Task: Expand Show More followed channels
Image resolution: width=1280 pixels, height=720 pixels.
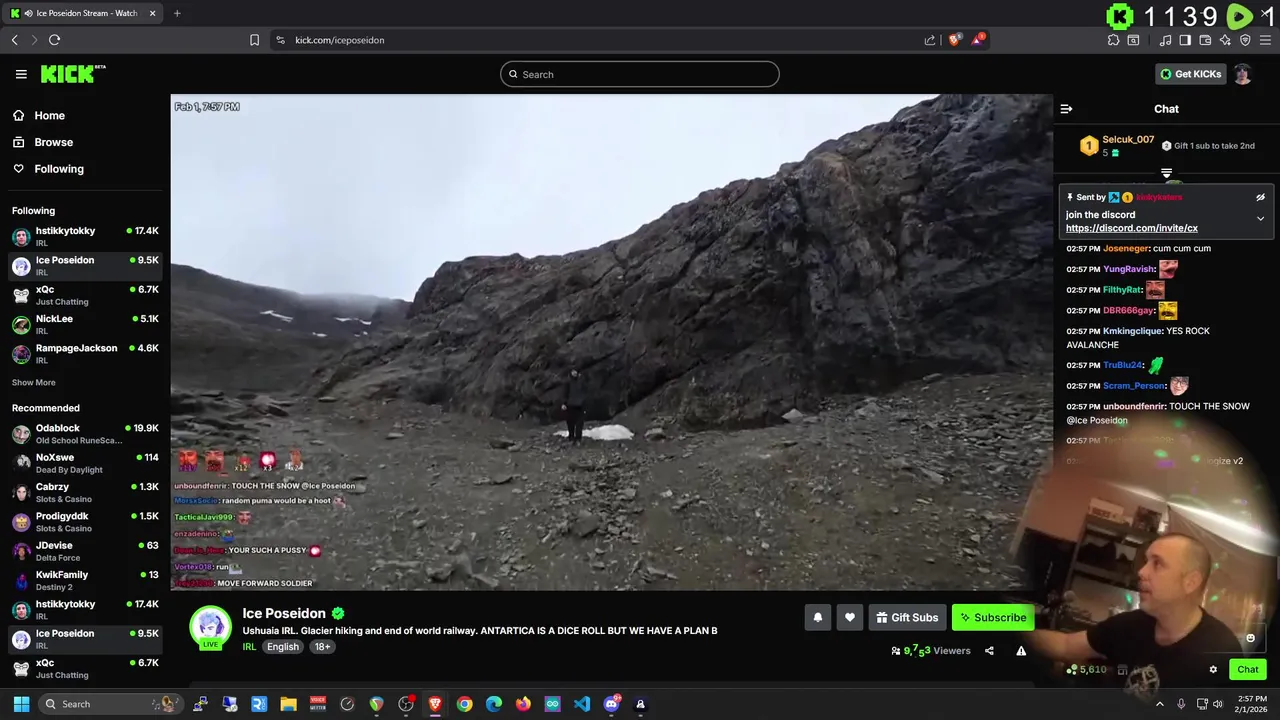Action: tap(34, 383)
